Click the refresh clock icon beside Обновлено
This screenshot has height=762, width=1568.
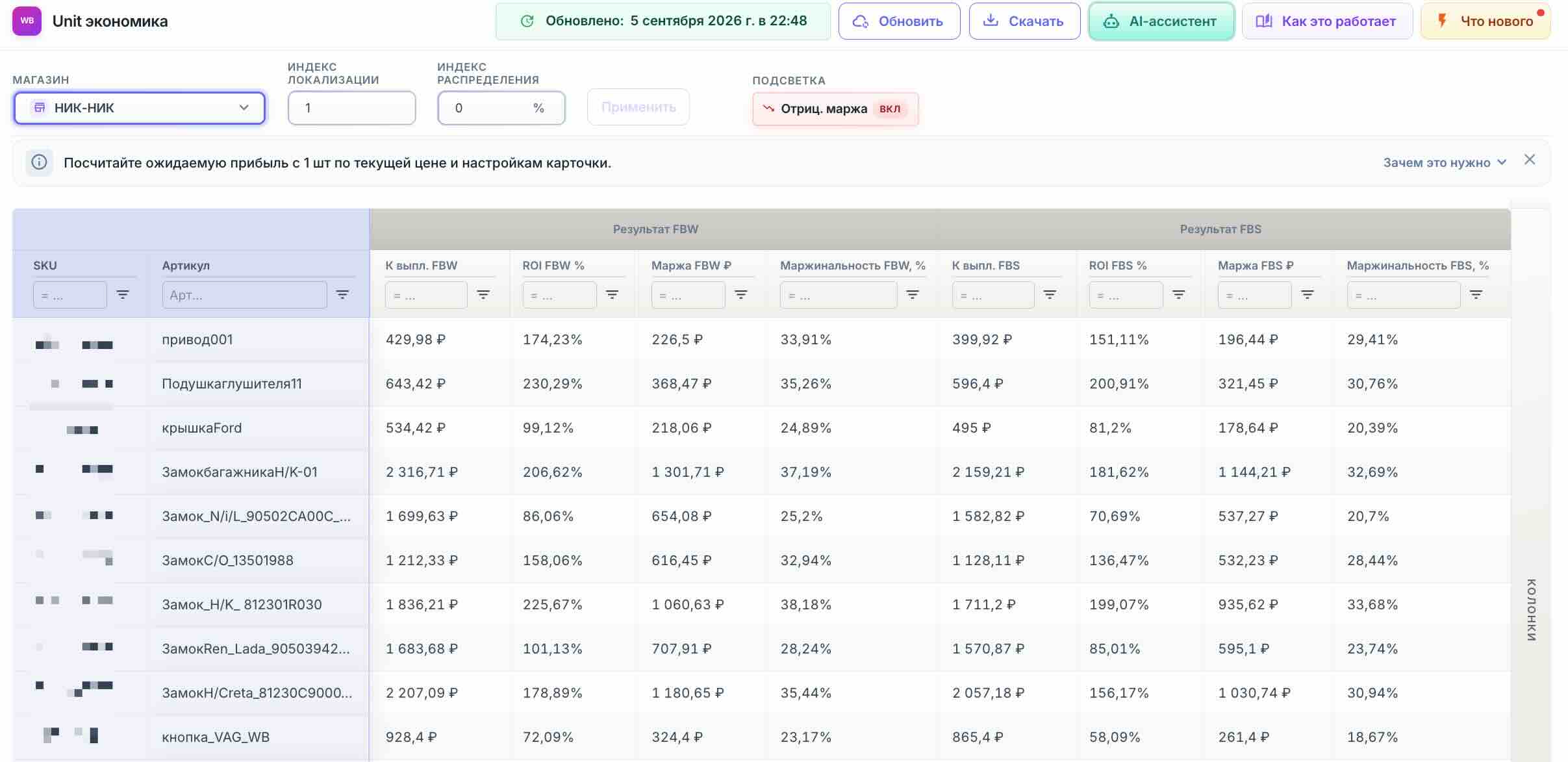(x=527, y=21)
